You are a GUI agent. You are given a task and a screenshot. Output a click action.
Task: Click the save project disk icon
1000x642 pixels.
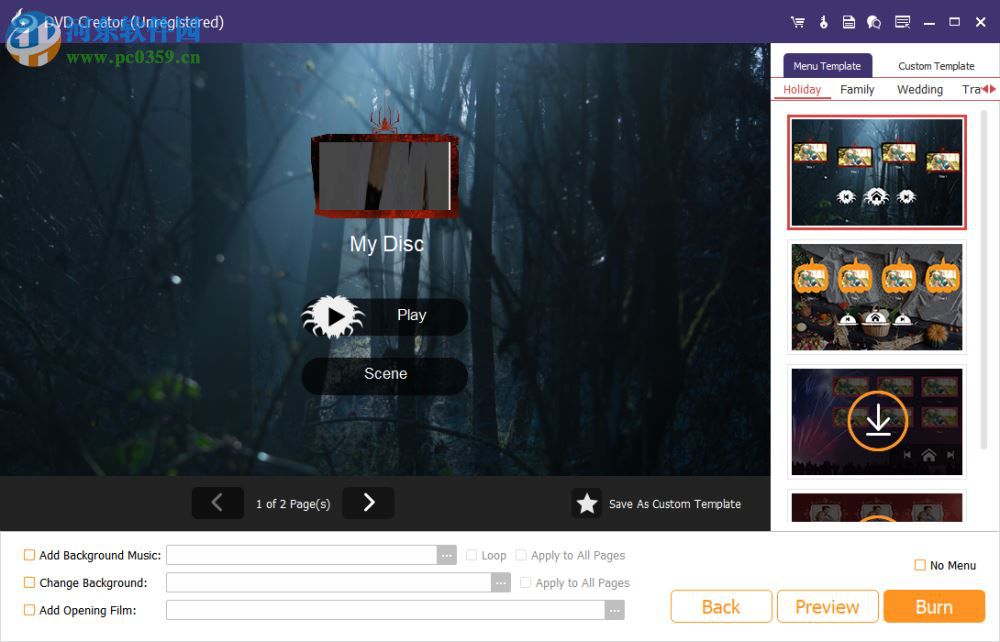coord(848,22)
